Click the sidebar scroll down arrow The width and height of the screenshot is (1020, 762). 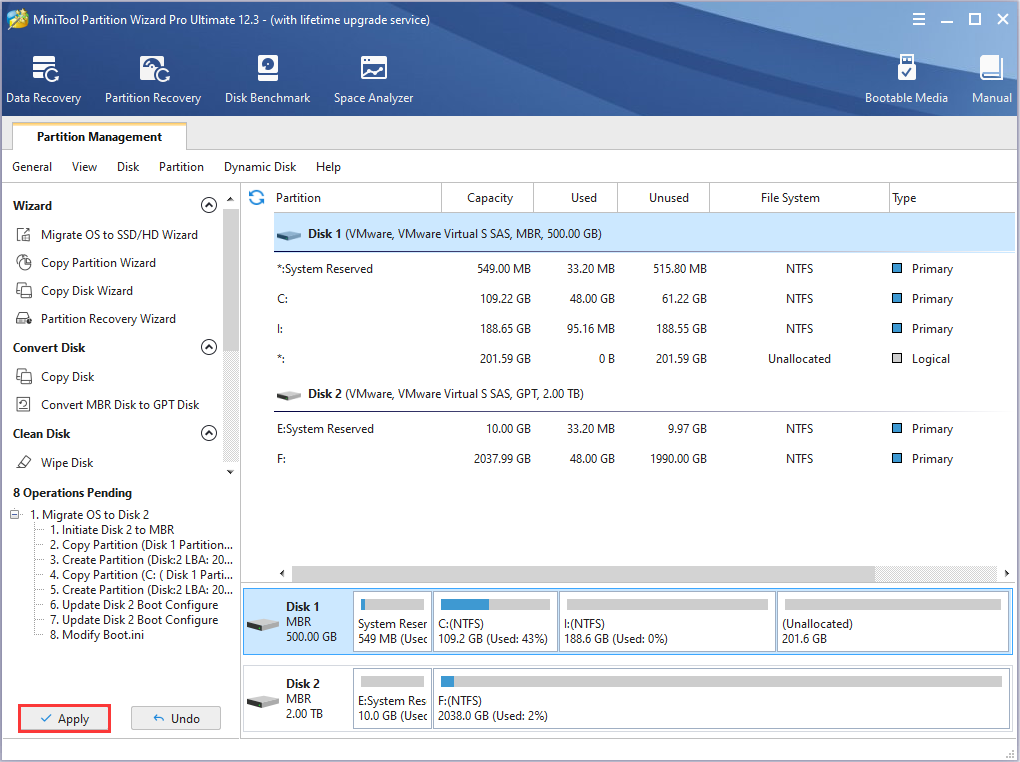click(230, 472)
